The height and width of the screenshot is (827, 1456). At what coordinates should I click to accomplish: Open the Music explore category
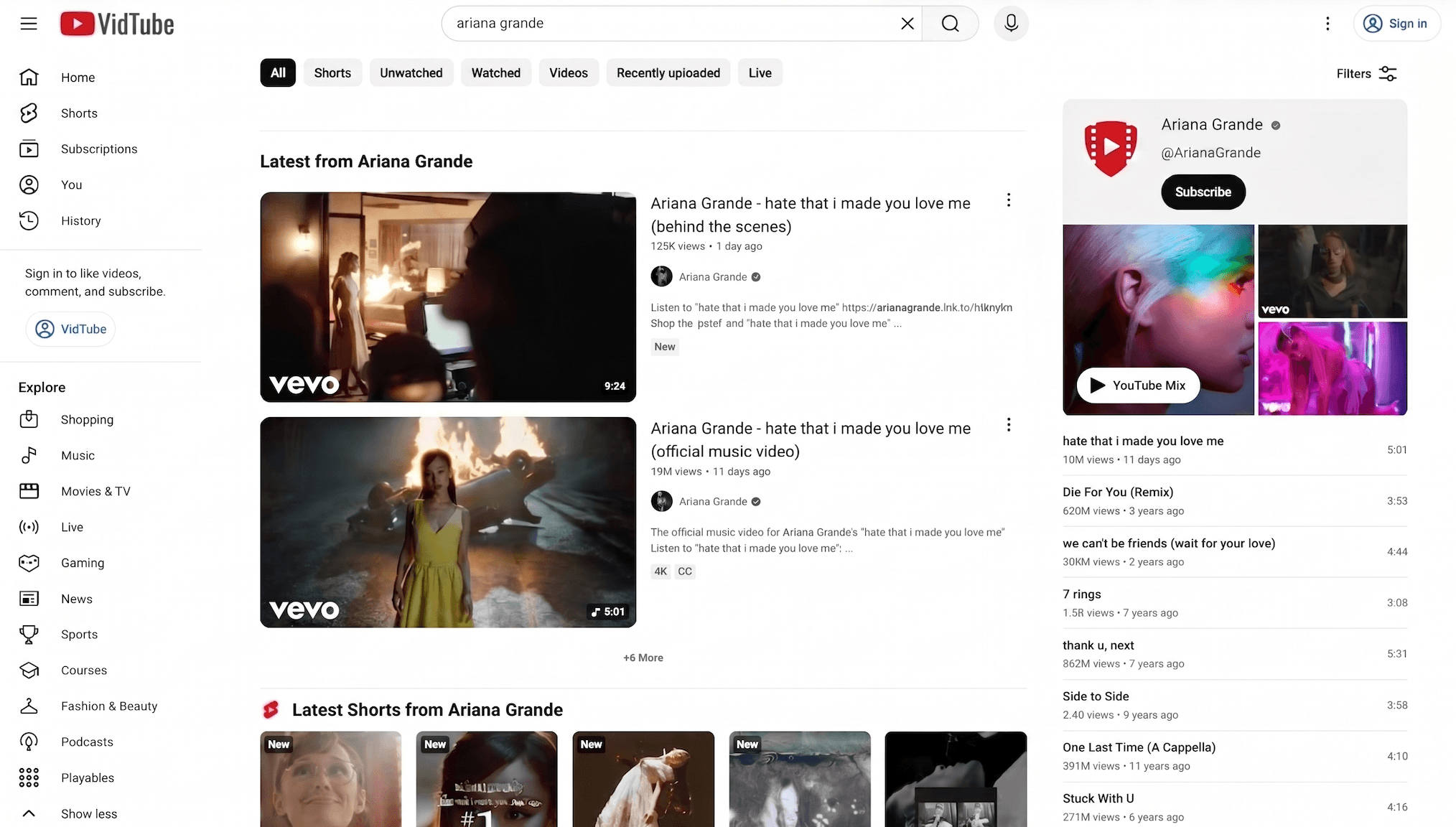pos(78,456)
